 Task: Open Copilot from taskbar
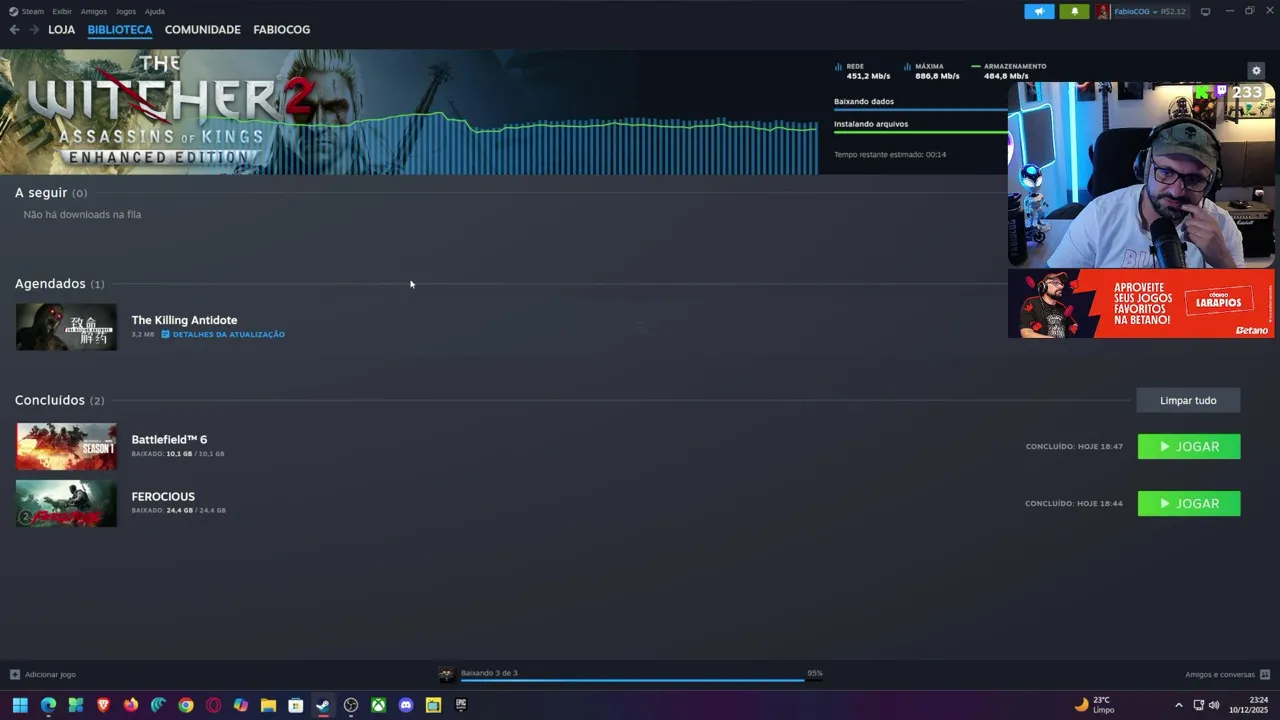[241, 705]
